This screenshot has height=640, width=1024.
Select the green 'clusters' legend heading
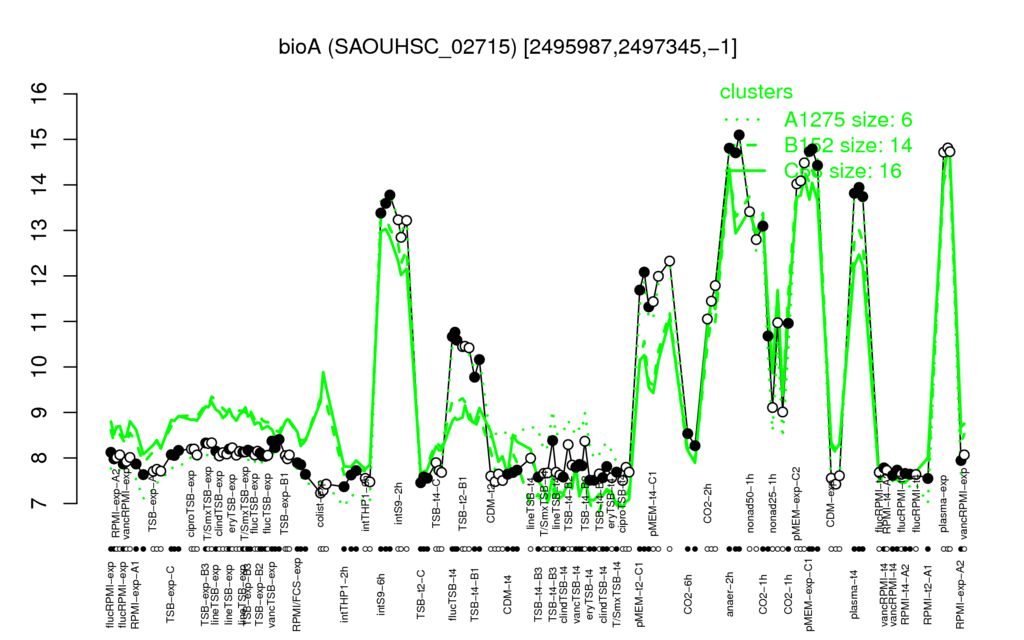(x=756, y=92)
